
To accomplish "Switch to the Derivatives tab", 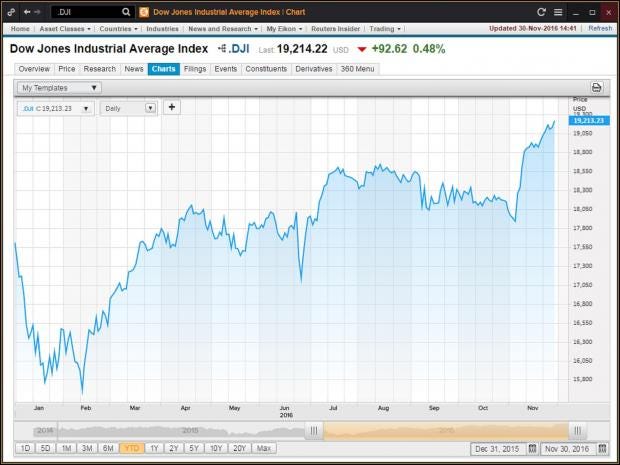I will [x=314, y=69].
